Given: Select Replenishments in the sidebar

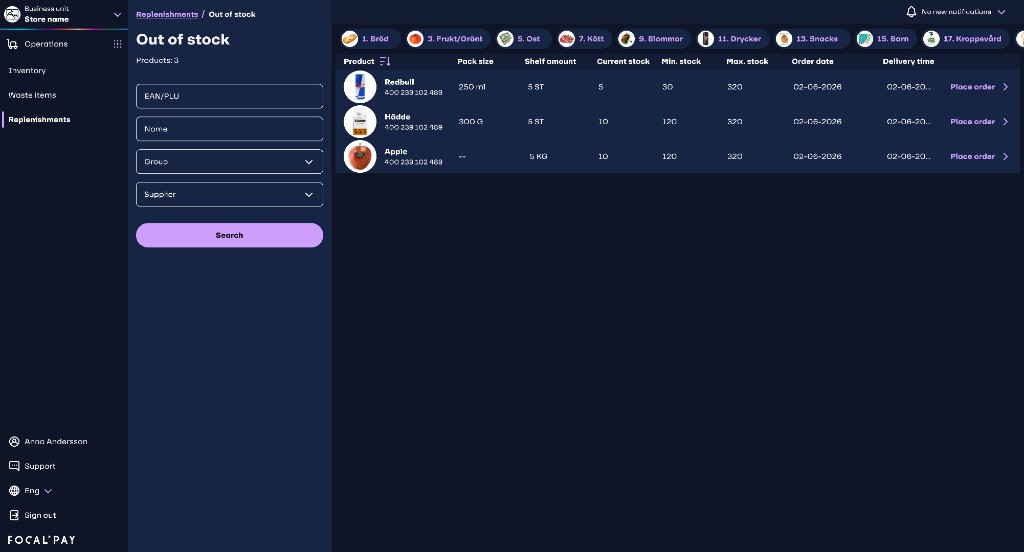Looking at the screenshot, I should click(x=39, y=120).
